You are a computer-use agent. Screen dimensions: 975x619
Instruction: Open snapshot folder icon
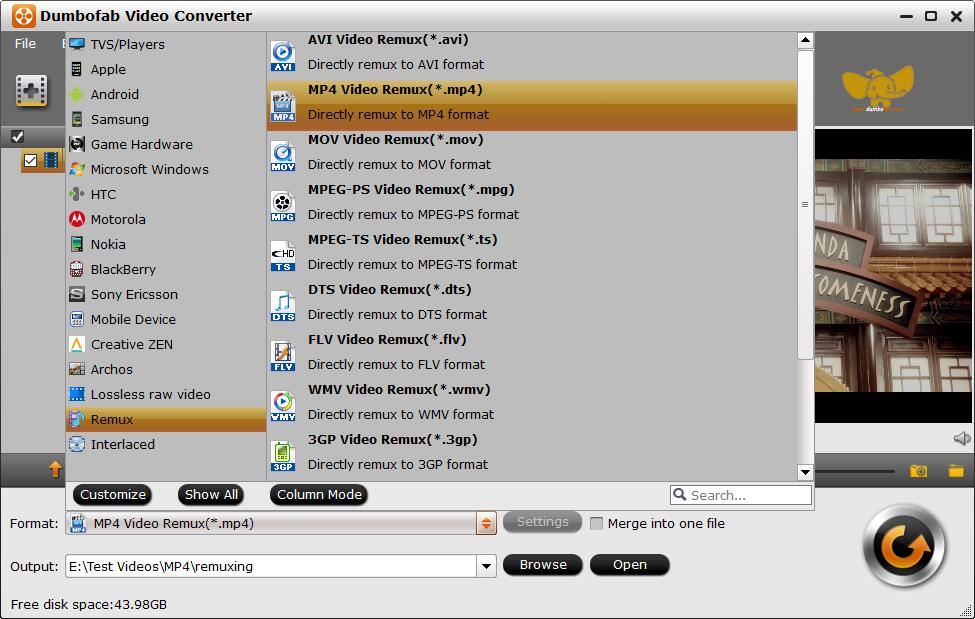[x=956, y=471]
